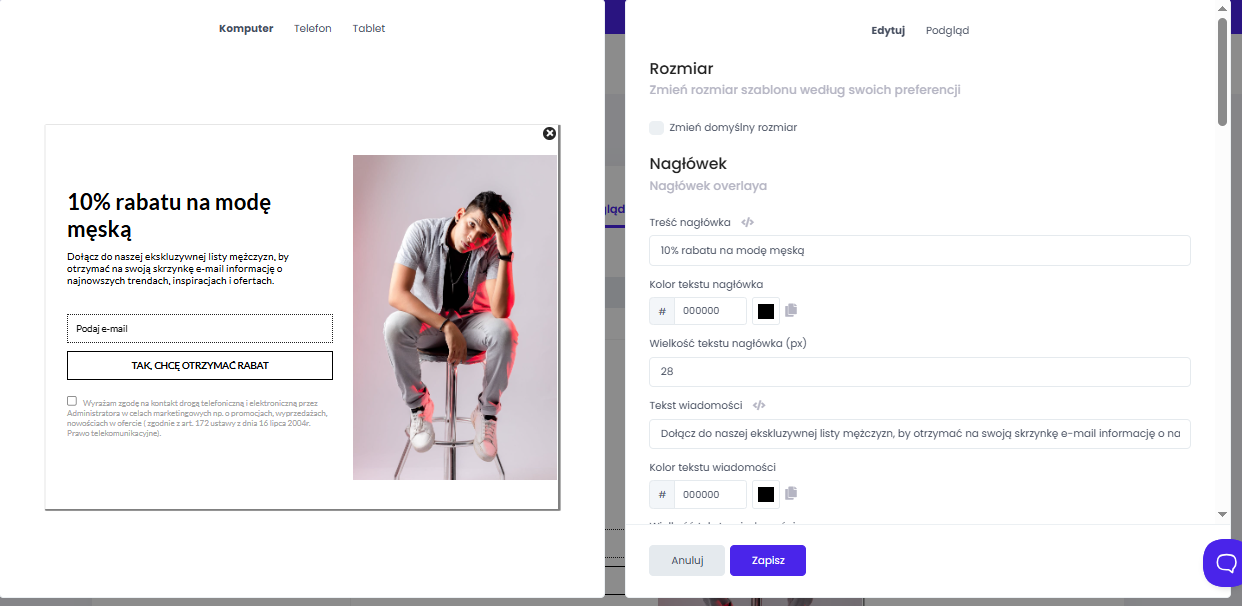Open the header text color swatch

766,311
